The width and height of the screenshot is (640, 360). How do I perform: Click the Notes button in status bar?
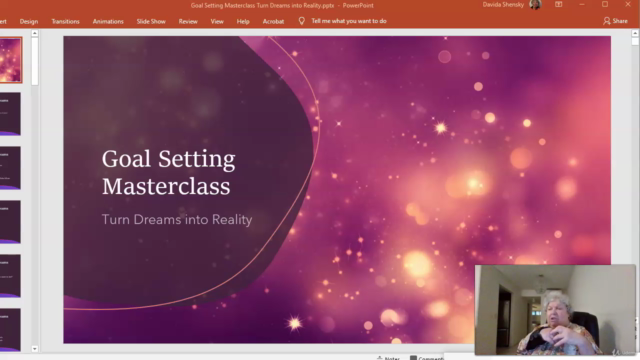point(388,358)
